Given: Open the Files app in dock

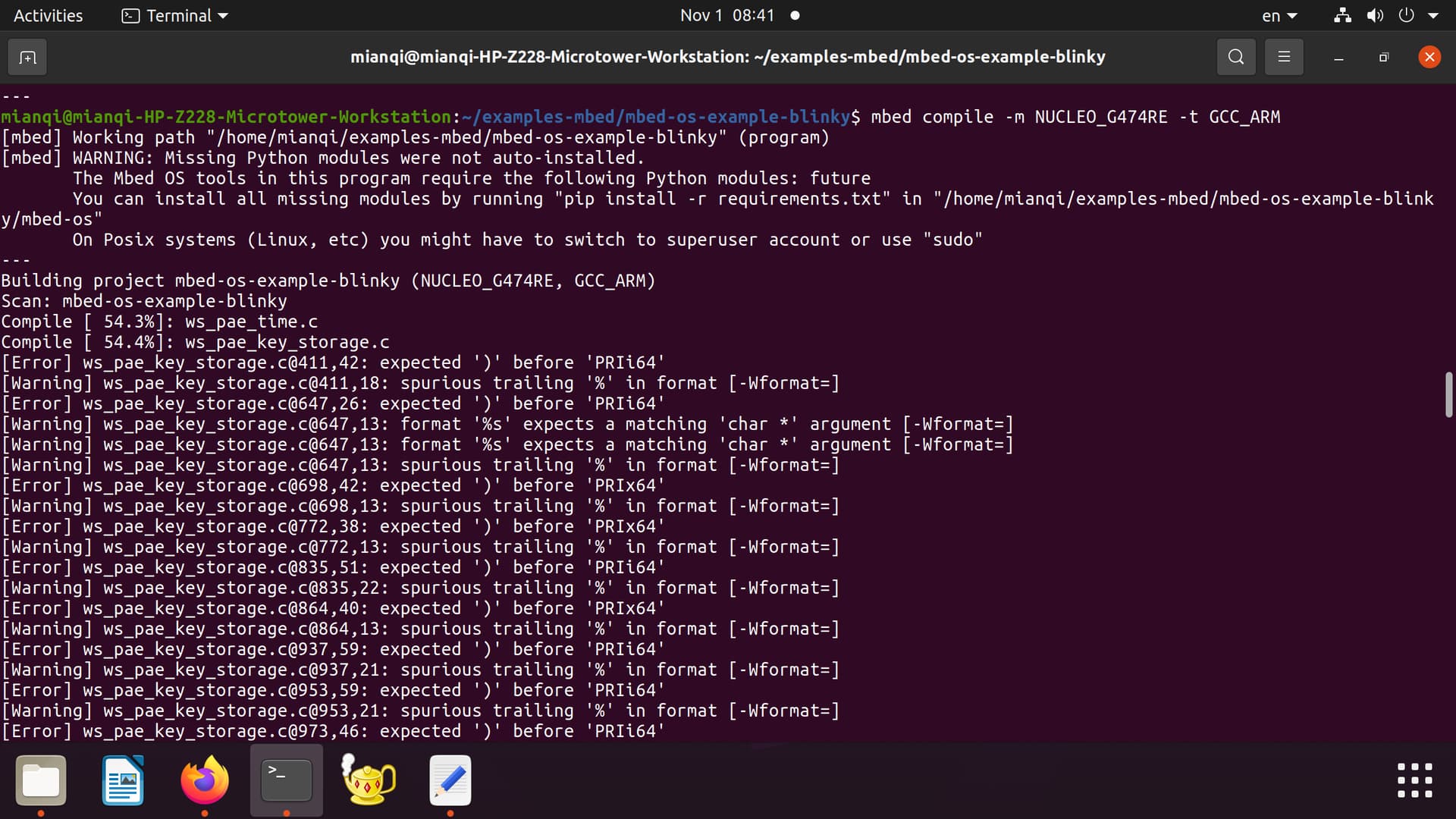Looking at the screenshot, I should (x=41, y=780).
